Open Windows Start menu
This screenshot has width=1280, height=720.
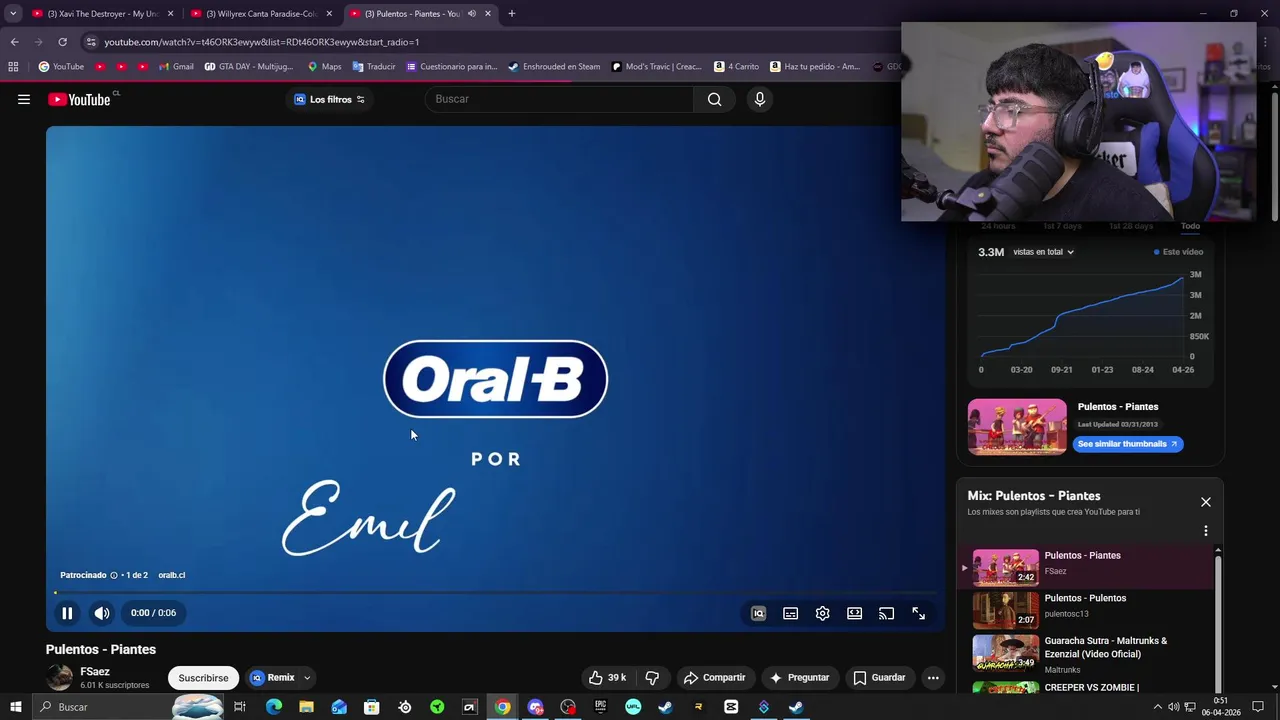tap(15, 707)
